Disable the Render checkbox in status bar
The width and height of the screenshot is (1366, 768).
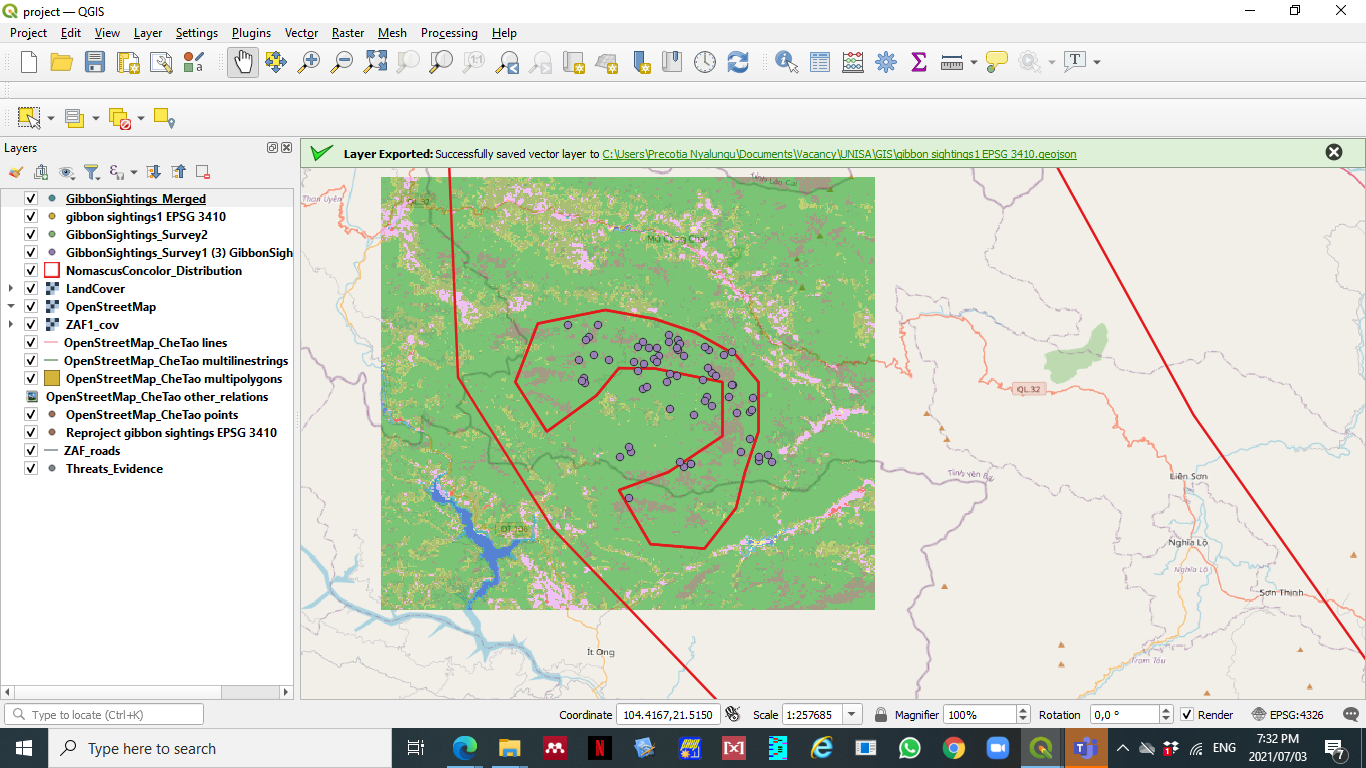[1187, 715]
